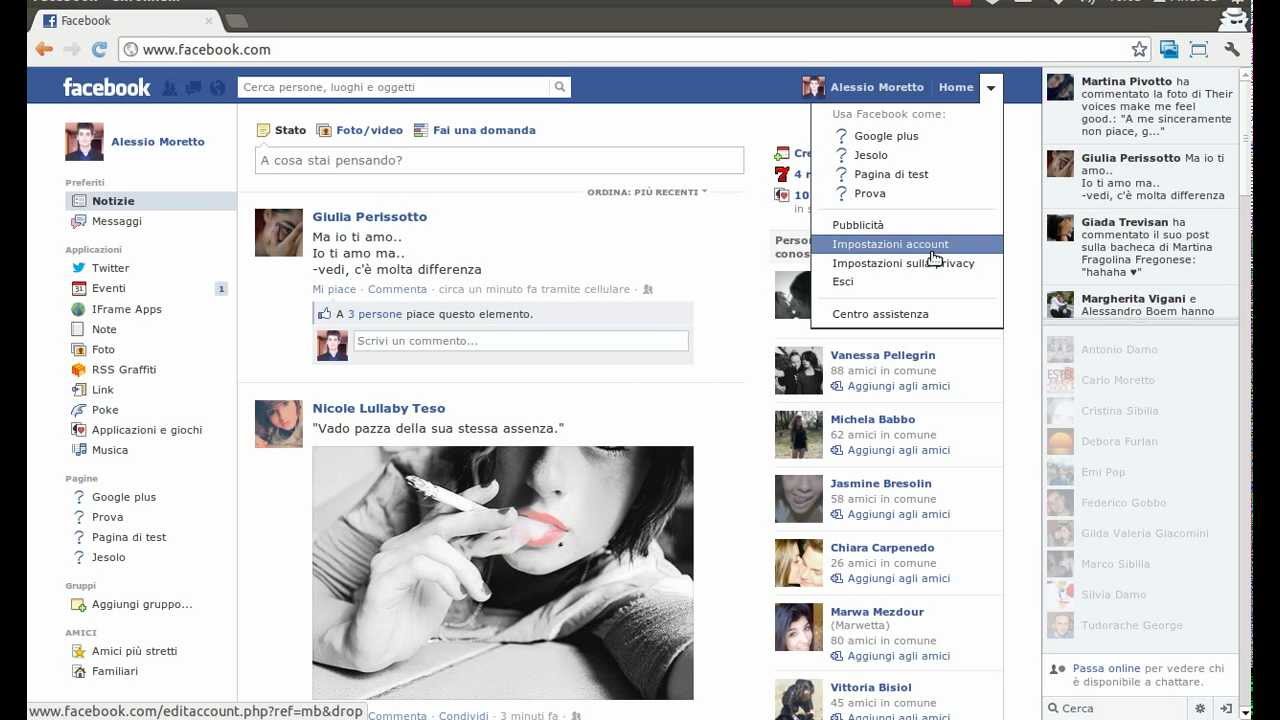This screenshot has height=720, width=1280.
Task: Open Eventi in left sidebar
Action: click(108, 288)
